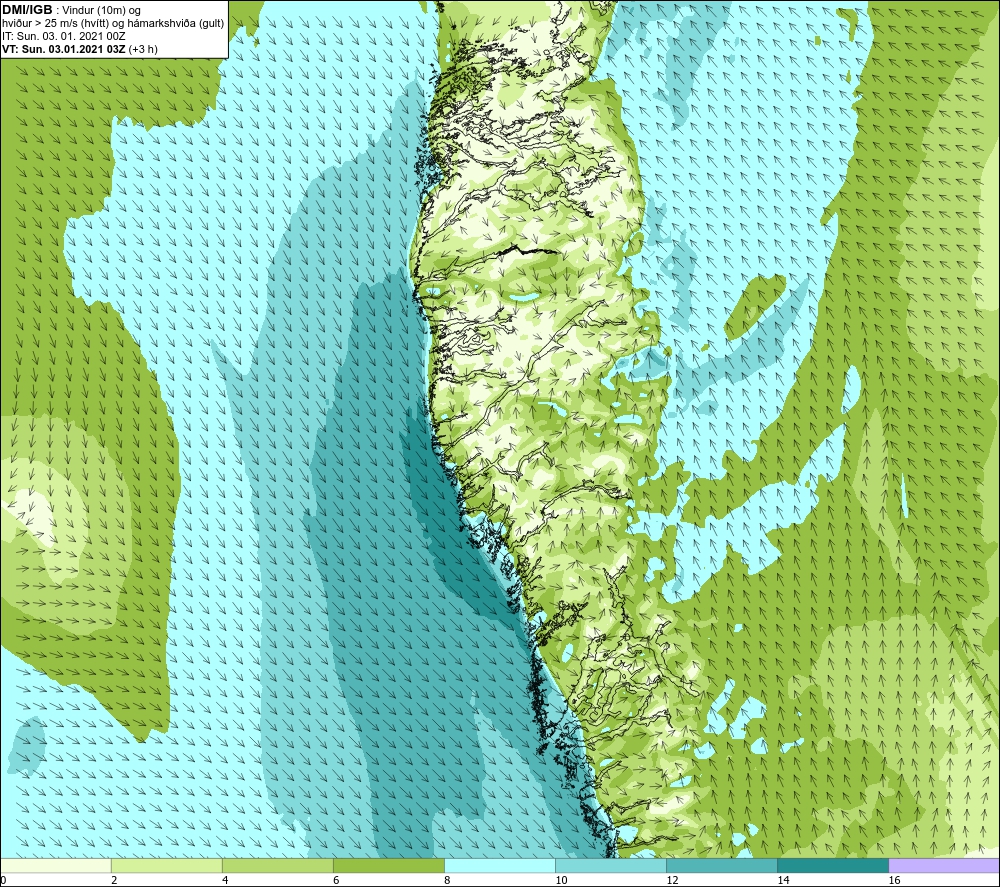Click the legend scale label '4'
1000x887 pixels.
point(225,881)
